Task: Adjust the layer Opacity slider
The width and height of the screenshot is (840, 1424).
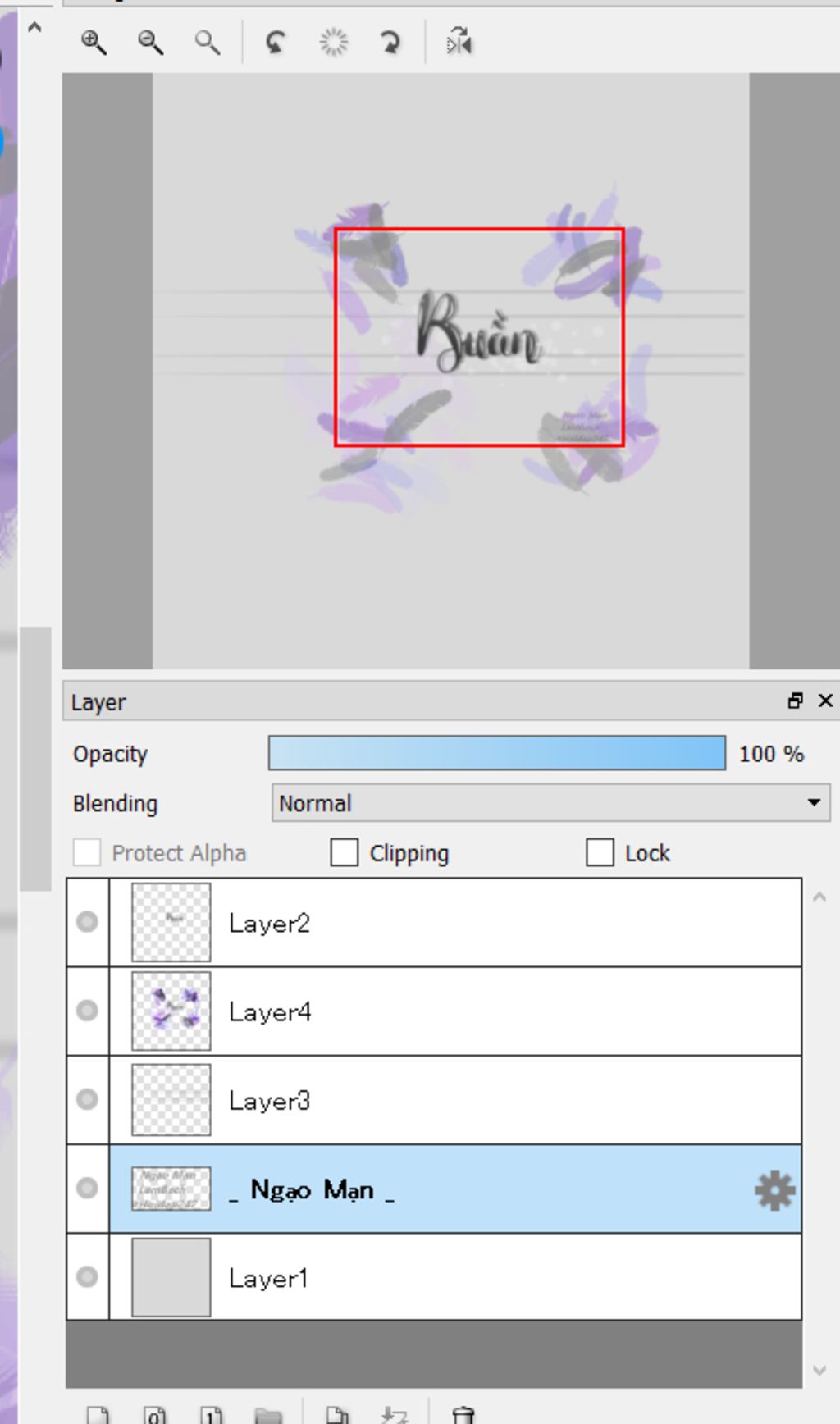Action: 497,753
